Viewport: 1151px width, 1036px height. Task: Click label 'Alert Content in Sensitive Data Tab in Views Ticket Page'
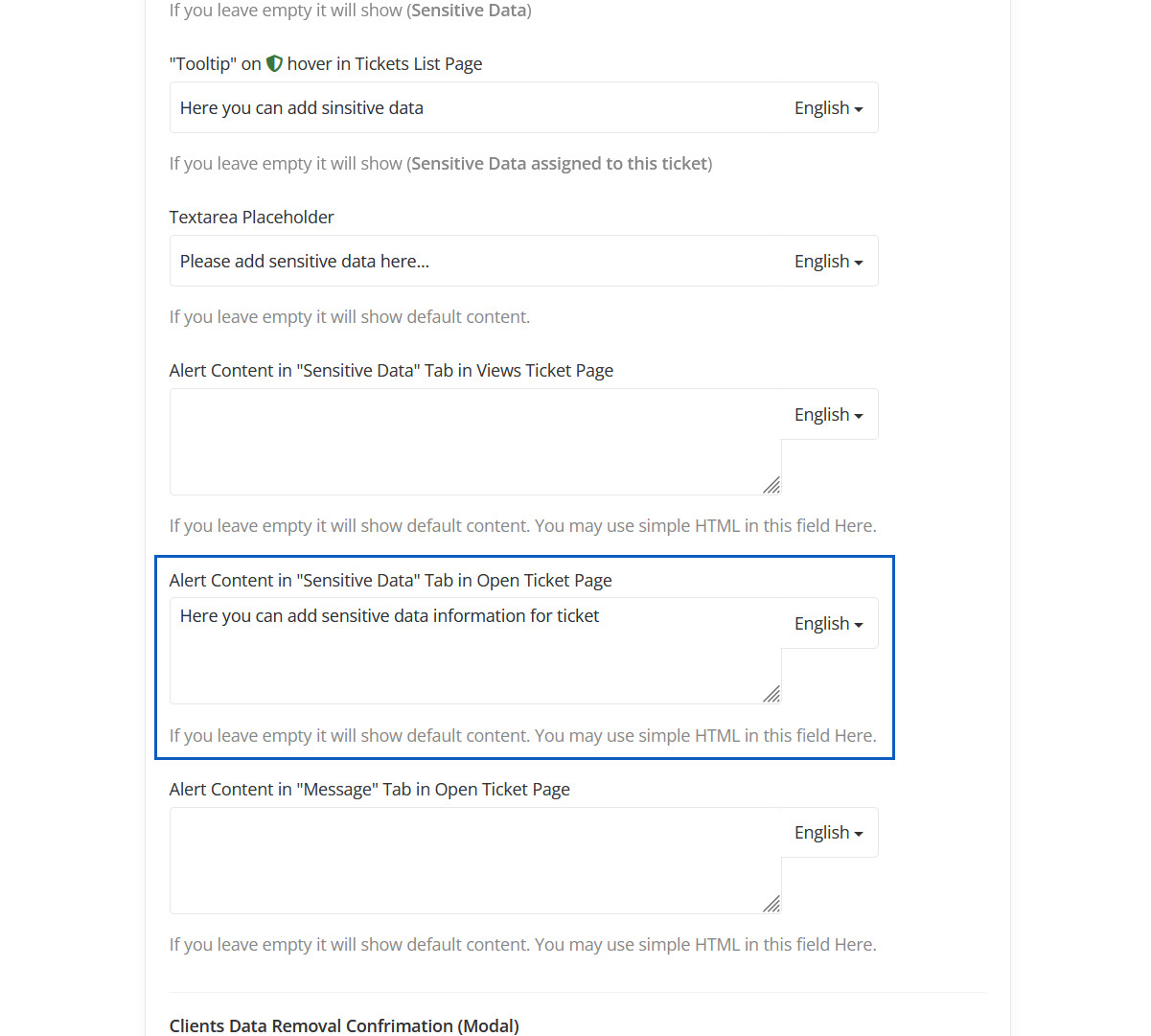391,371
